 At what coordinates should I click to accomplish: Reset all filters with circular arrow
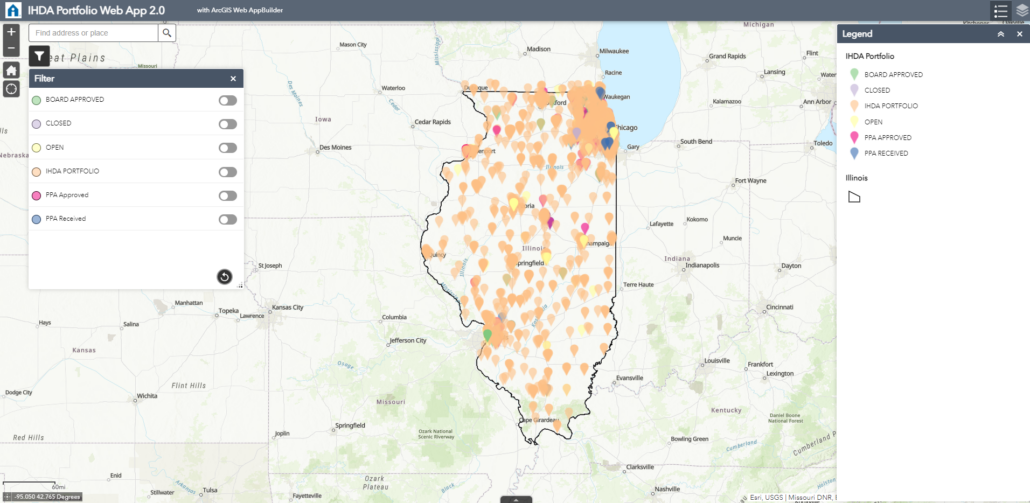pyautogui.click(x=225, y=276)
